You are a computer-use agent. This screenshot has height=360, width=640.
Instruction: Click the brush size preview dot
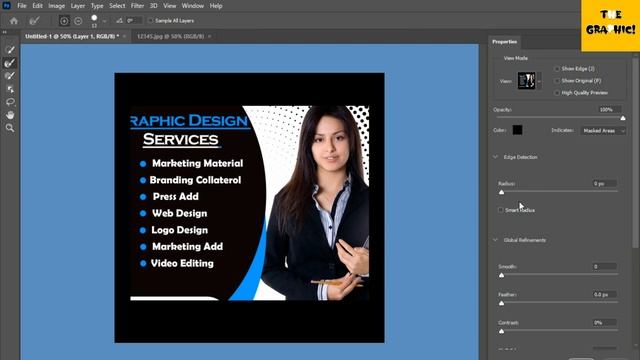tap(94, 18)
